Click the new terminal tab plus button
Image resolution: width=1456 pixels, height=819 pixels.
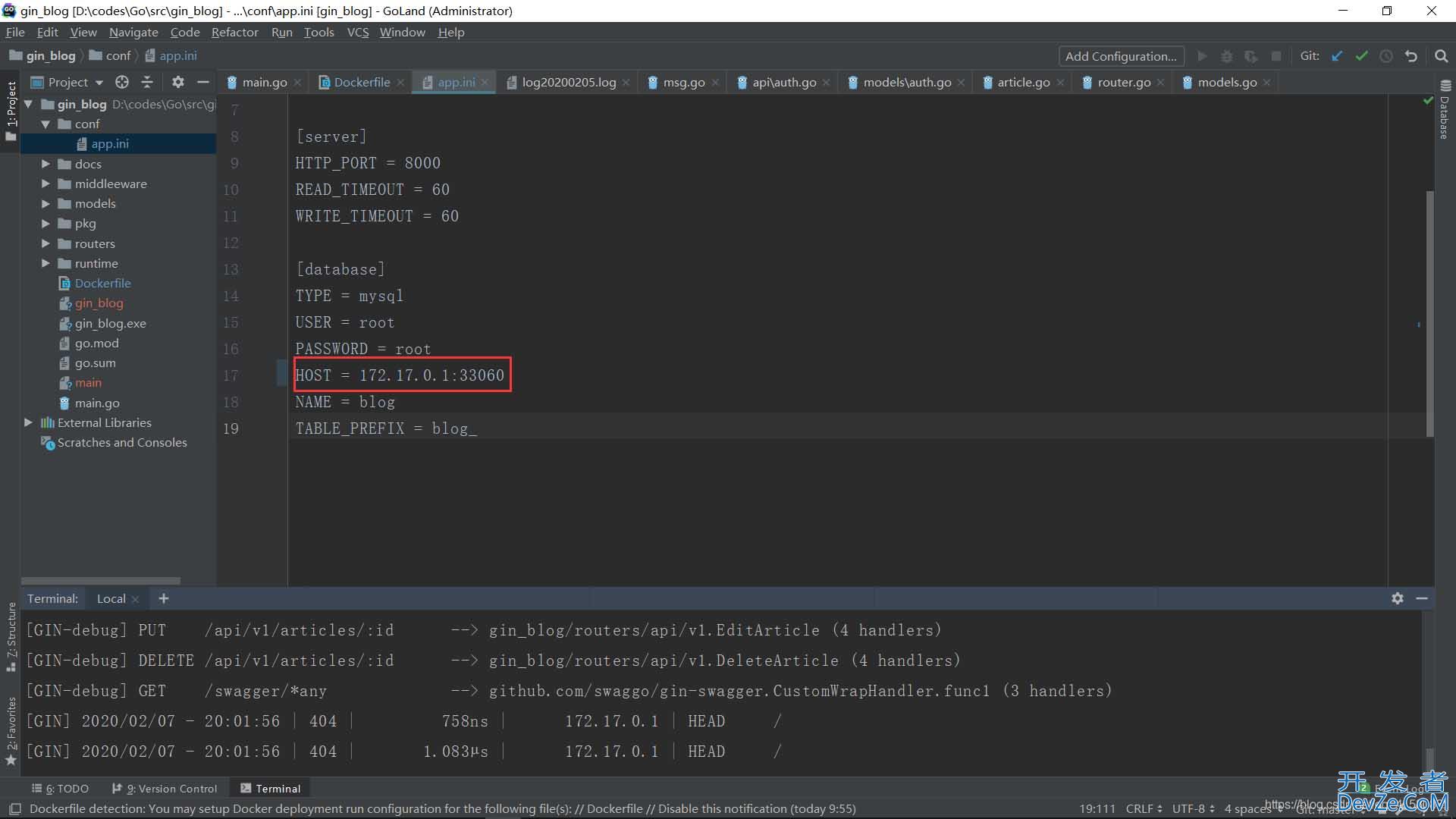(x=163, y=598)
